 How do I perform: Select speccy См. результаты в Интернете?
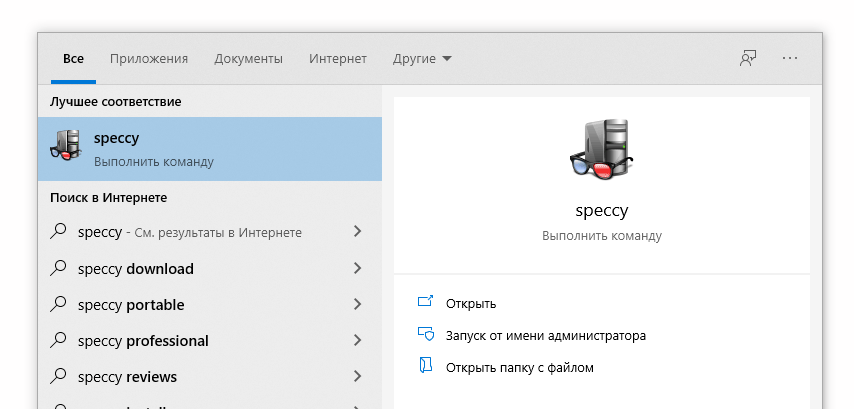click(210, 232)
